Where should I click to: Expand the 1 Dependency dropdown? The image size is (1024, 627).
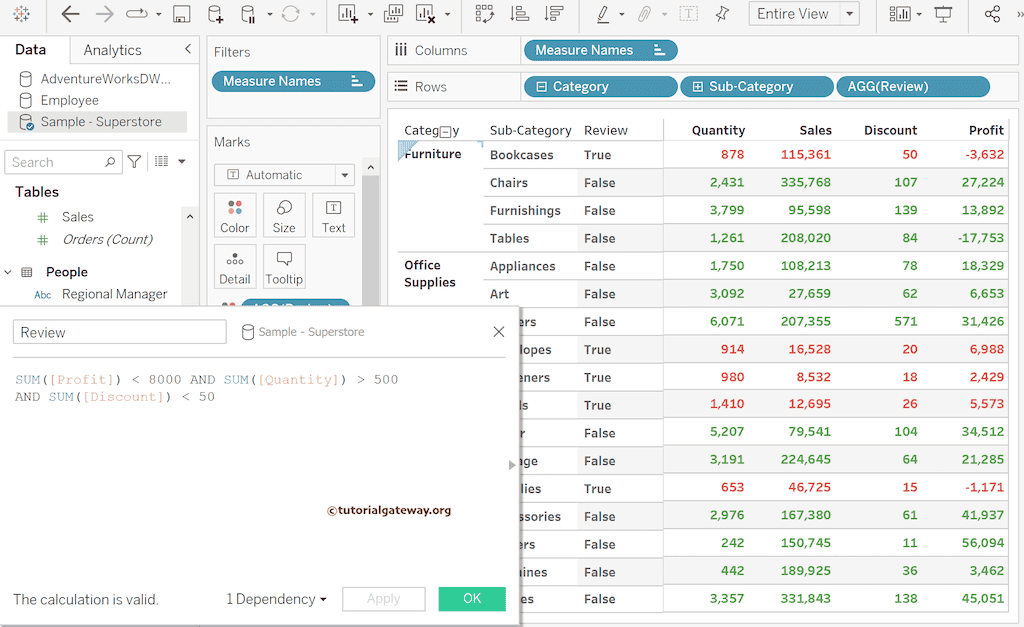pyautogui.click(x=277, y=599)
